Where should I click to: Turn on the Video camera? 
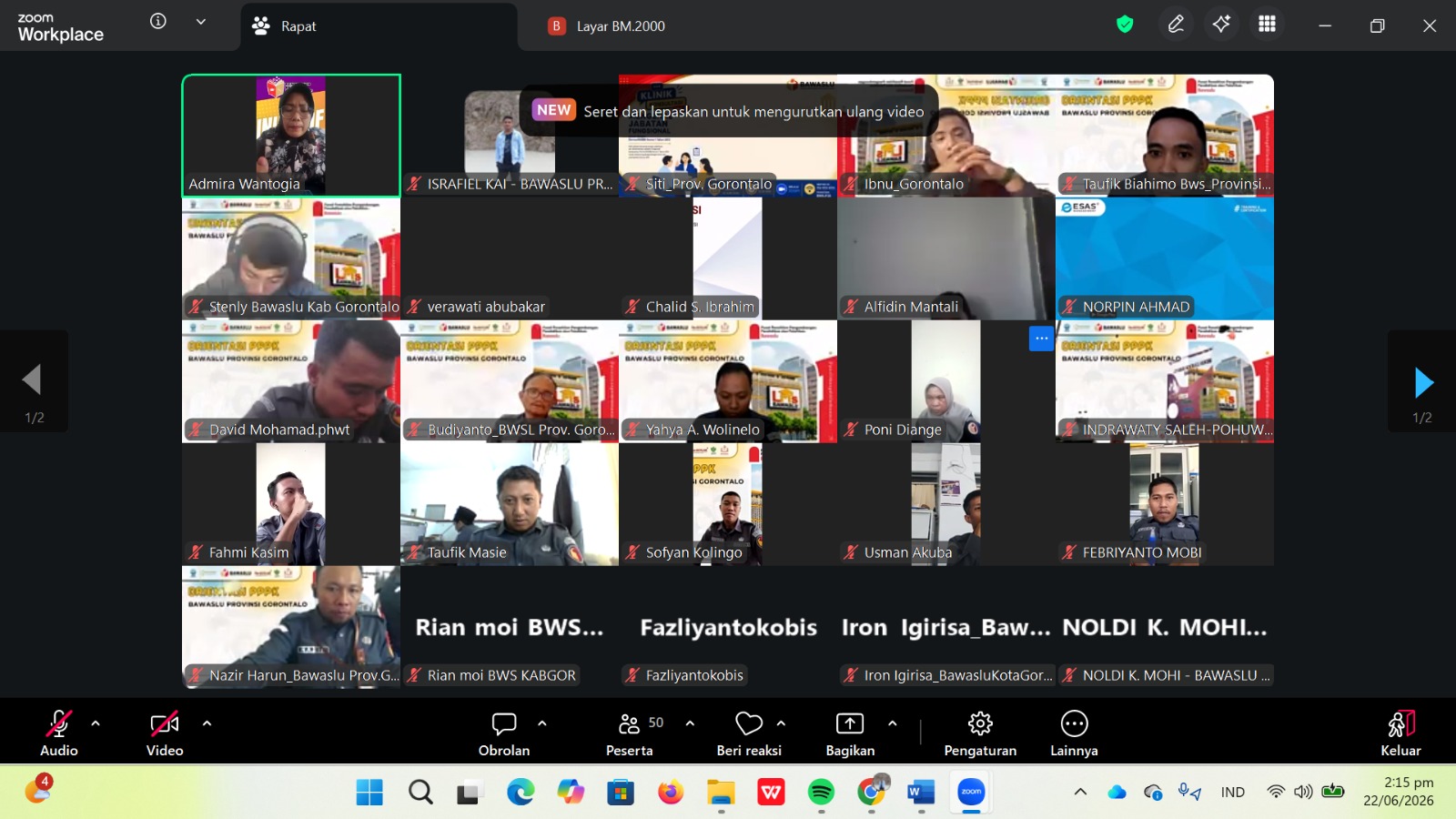click(x=165, y=733)
